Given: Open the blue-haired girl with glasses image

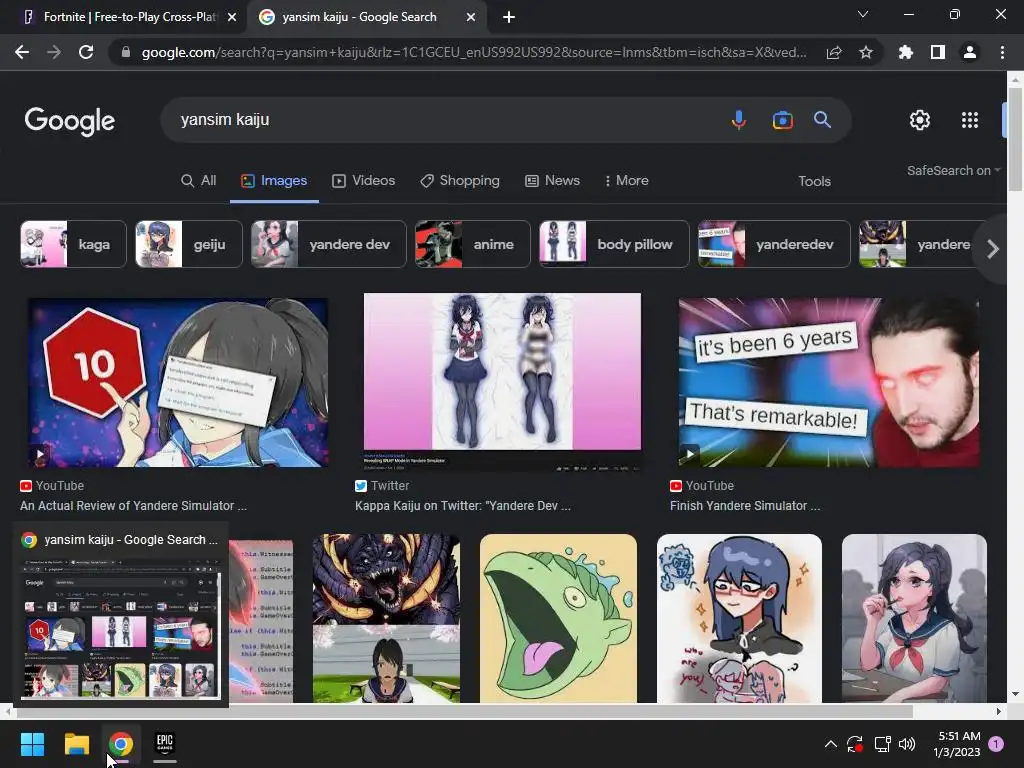Looking at the screenshot, I should pyautogui.click(x=739, y=618).
